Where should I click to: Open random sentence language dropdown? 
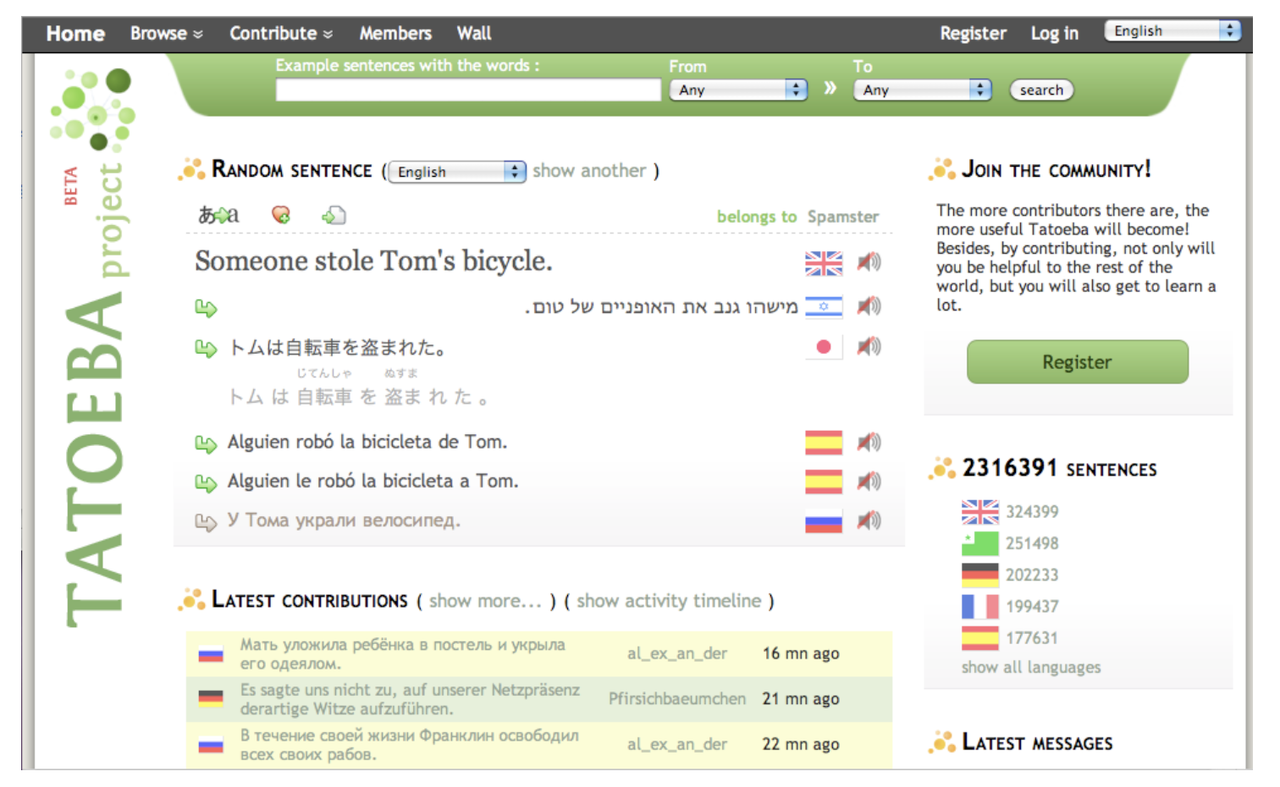coord(457,172)
